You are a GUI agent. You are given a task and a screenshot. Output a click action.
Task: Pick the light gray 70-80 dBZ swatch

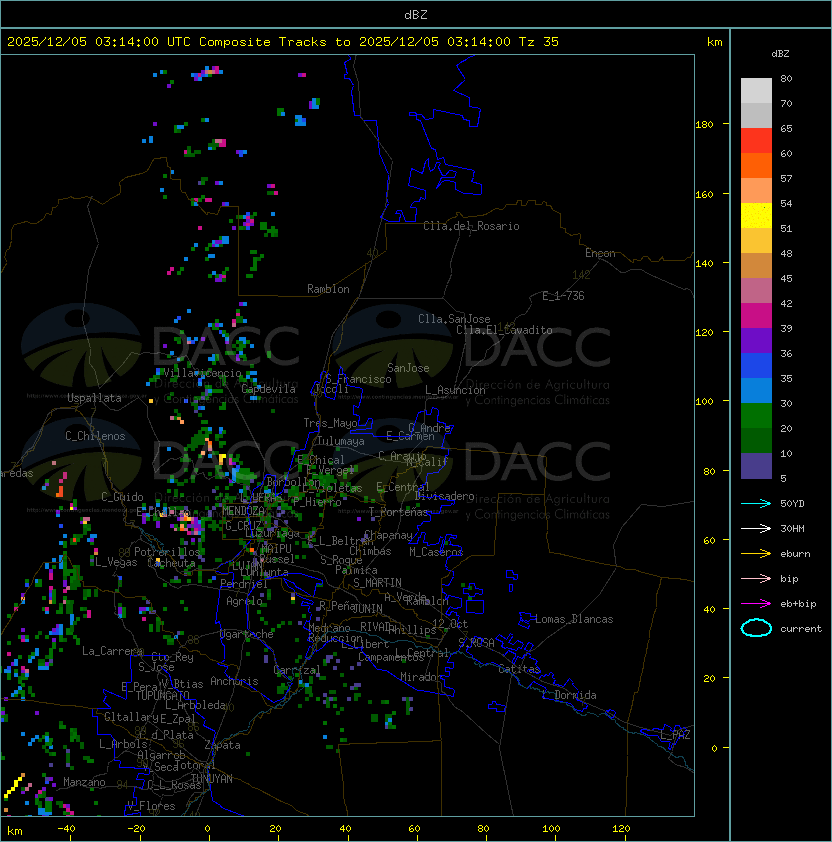[756, 90]
